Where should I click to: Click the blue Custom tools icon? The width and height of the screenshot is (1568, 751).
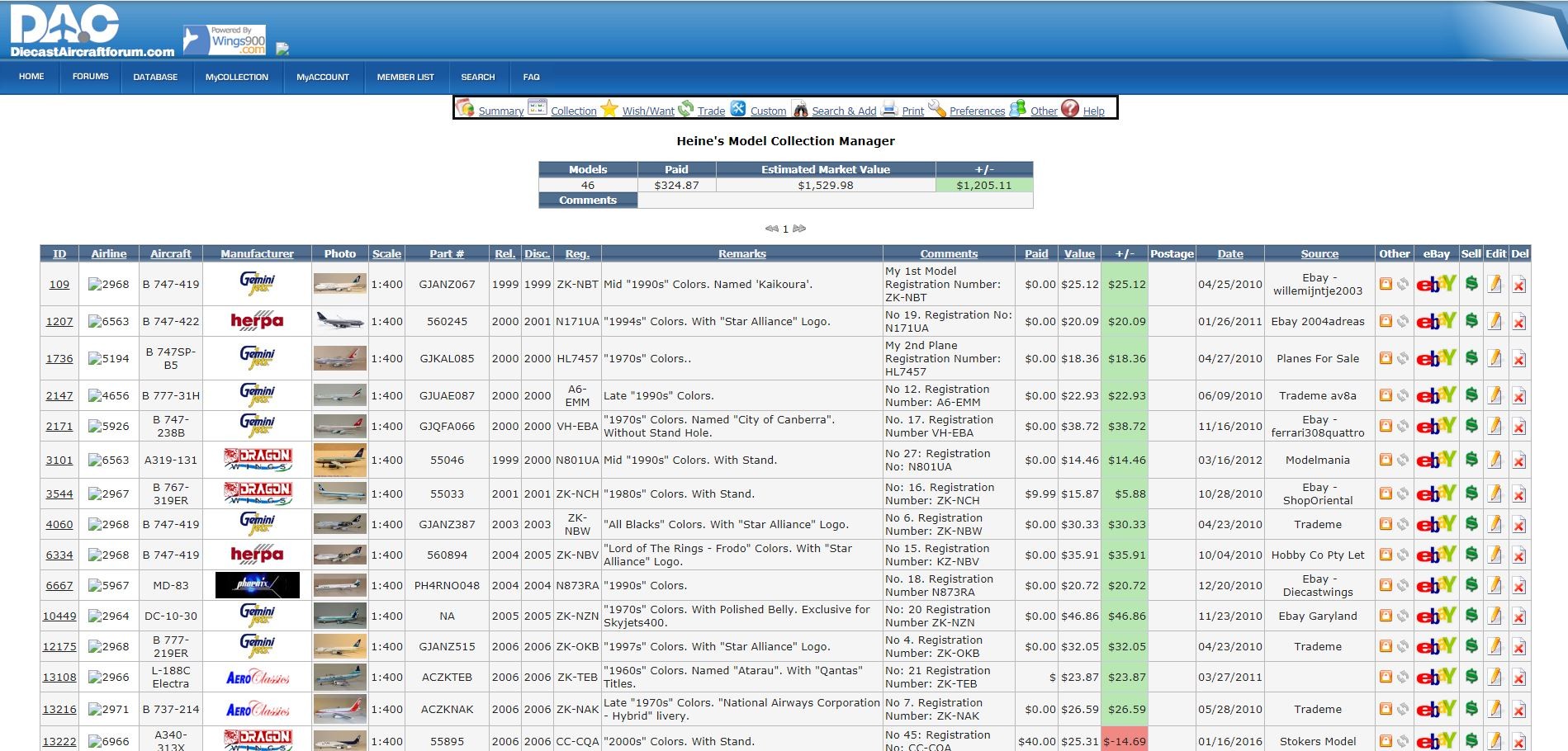click(738, 108)
